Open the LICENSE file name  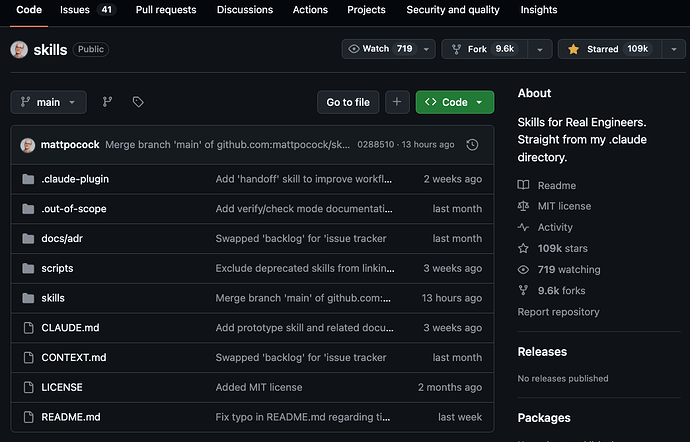62,387
